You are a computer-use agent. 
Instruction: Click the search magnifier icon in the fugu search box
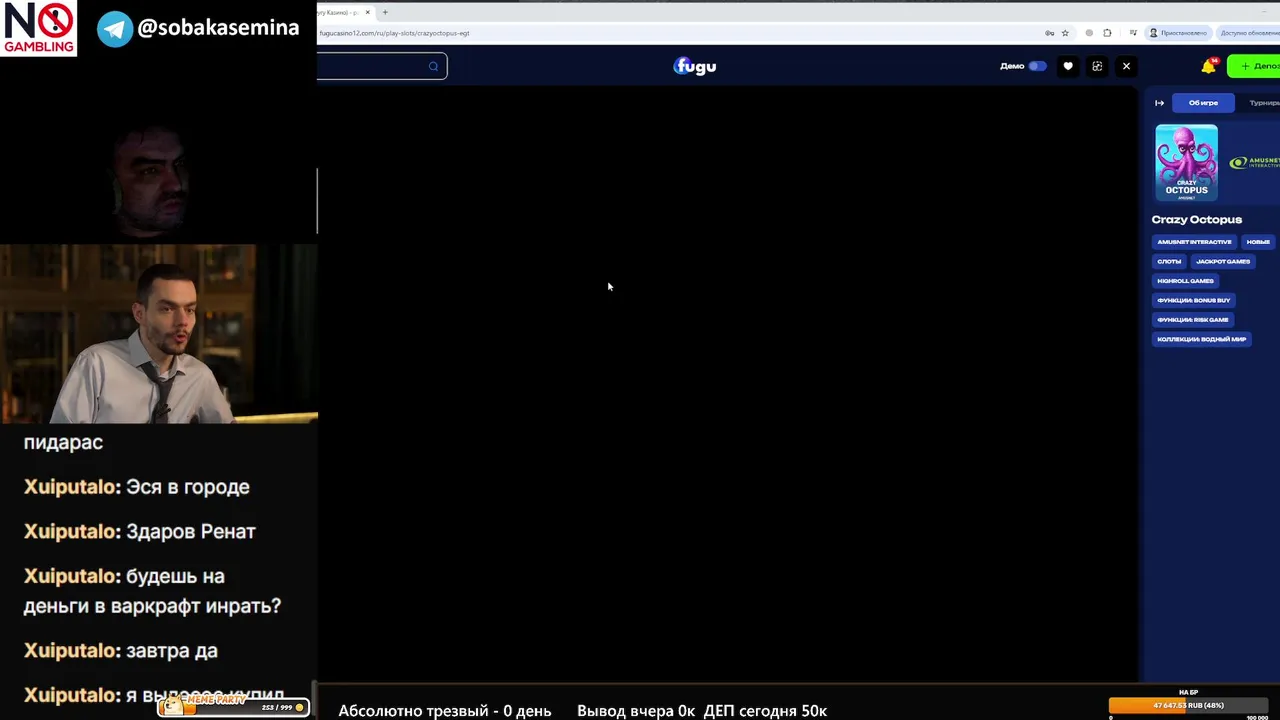tap(433, 67)
